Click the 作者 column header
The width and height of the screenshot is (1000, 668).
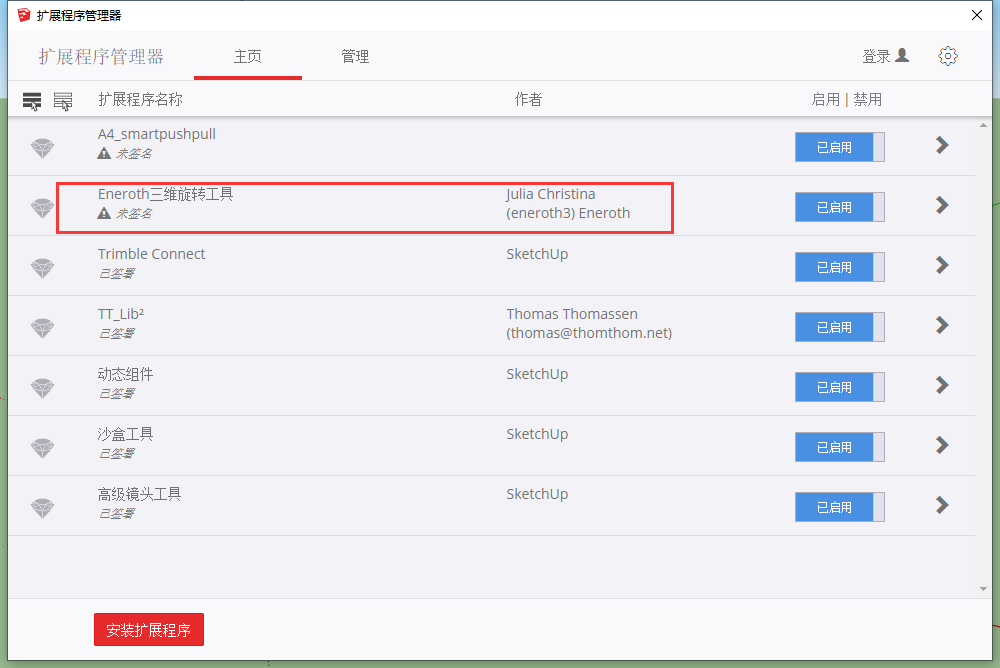point(528,100)
